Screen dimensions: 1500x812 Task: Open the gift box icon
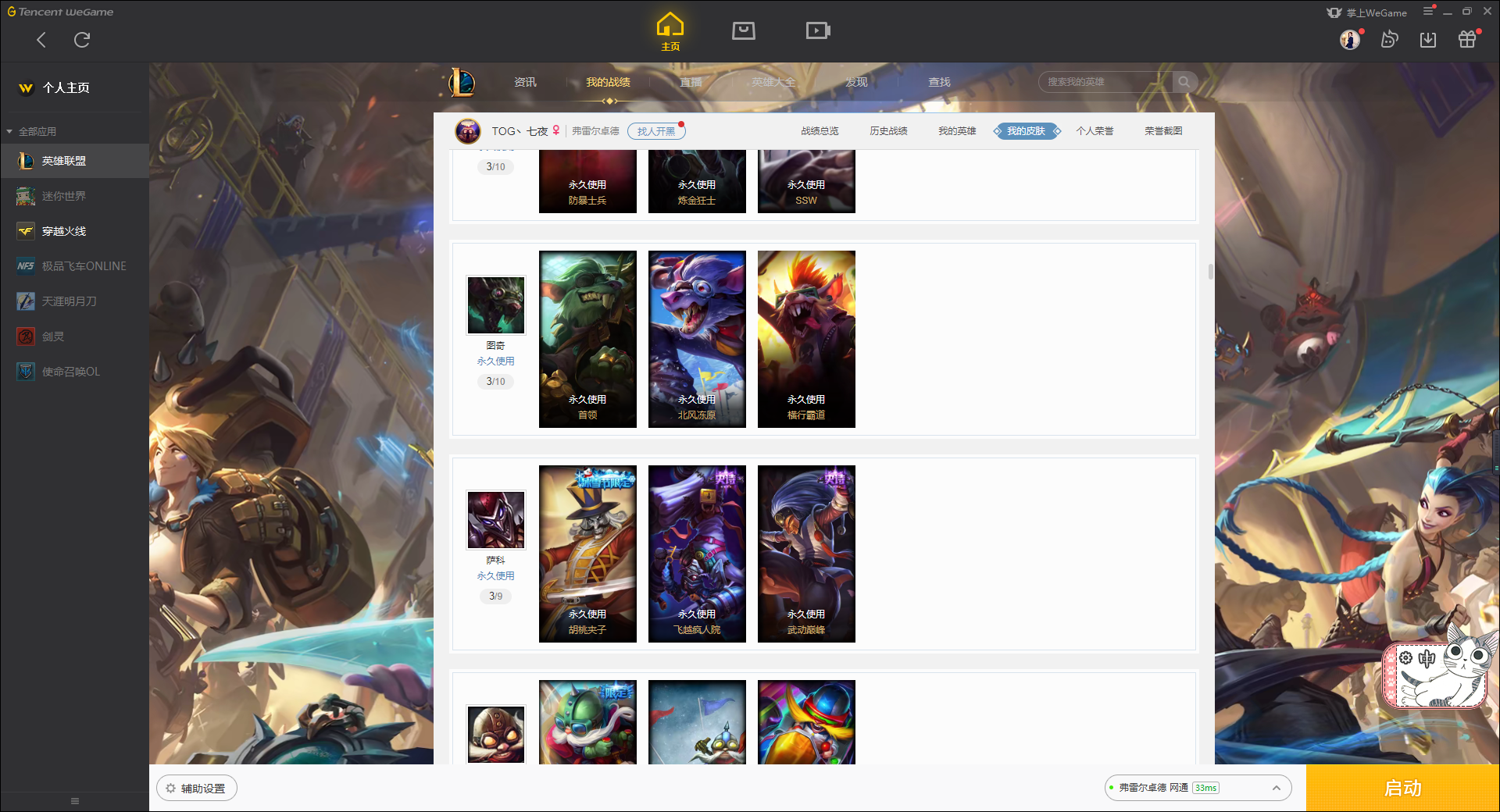coord(1467,39)
